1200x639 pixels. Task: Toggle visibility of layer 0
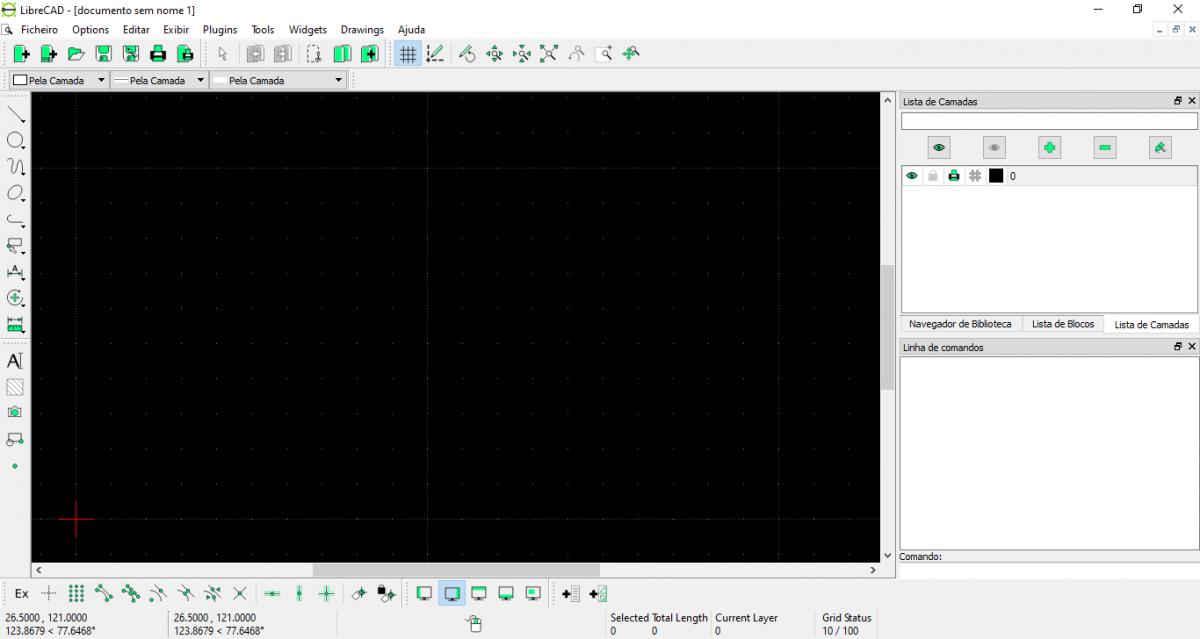pos(912,176)
